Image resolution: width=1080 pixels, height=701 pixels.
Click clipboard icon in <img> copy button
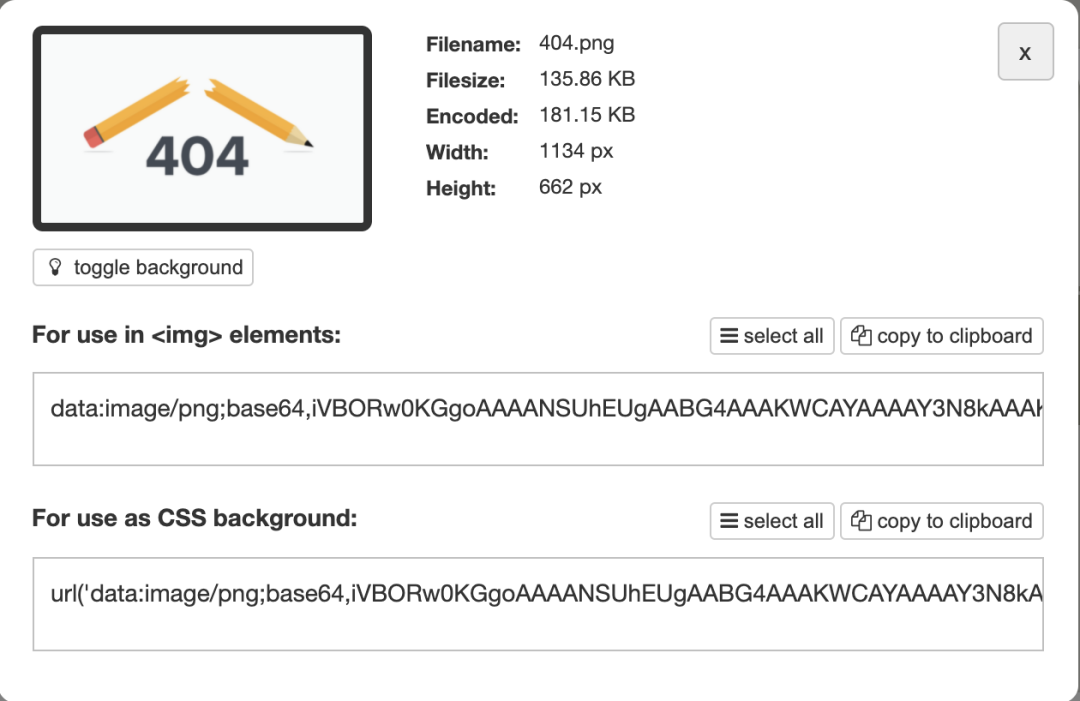[x=861, y=336]
